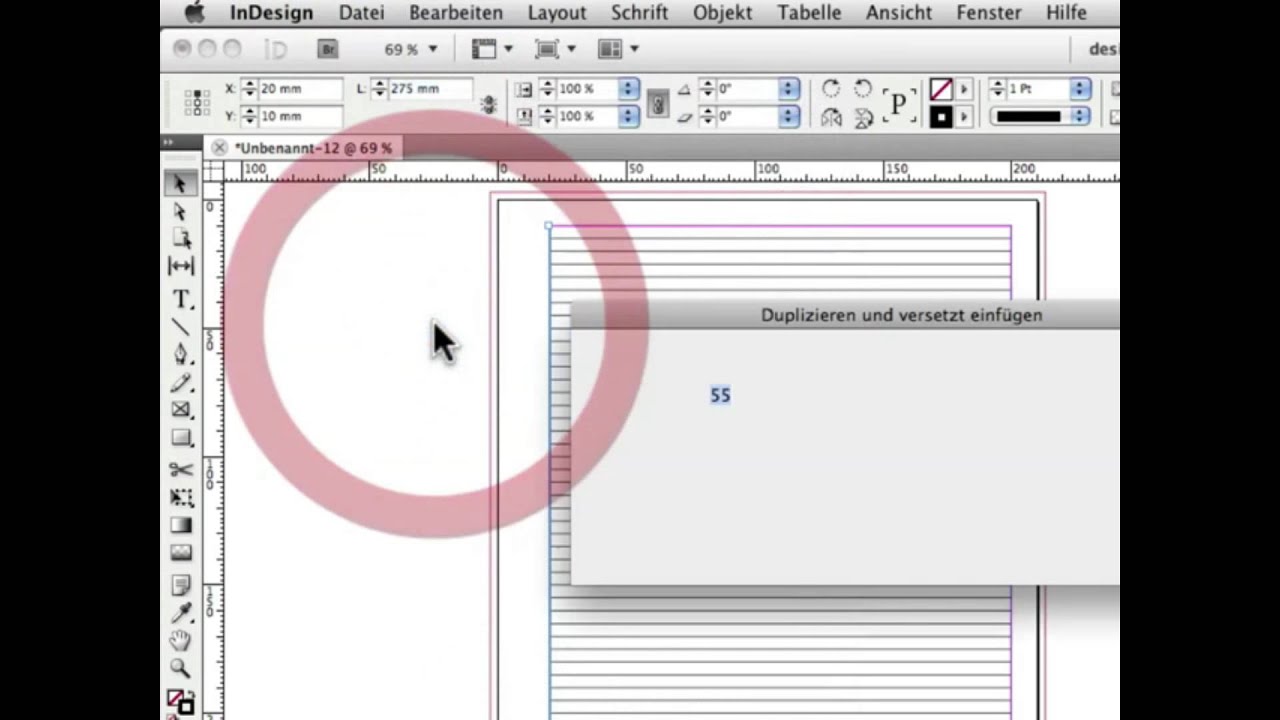The width and height of the screenshot is (1280, 720).
Task: Step the X position value stepper
Action: click(250, 89)
